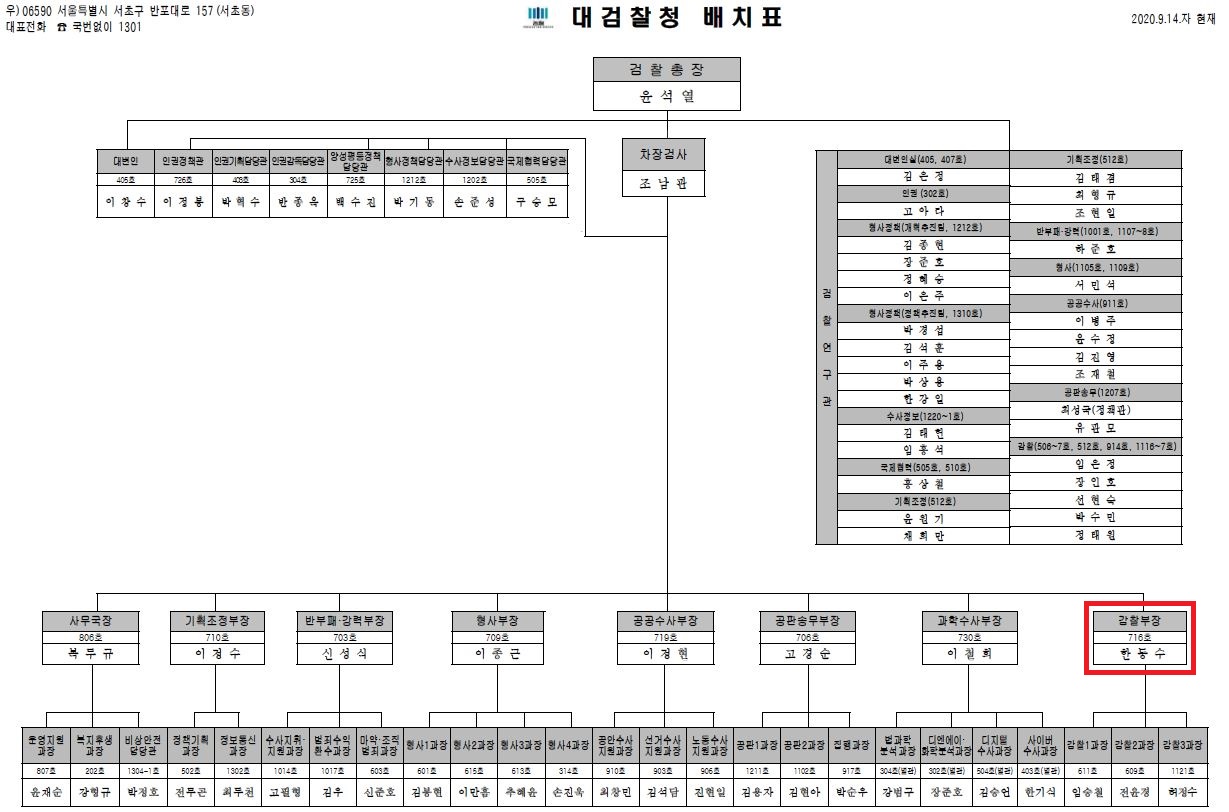Viewport: 1229px width, 812px height.
Task: Select the 검찰총장 header box
Action: click(x=667, y=70)
